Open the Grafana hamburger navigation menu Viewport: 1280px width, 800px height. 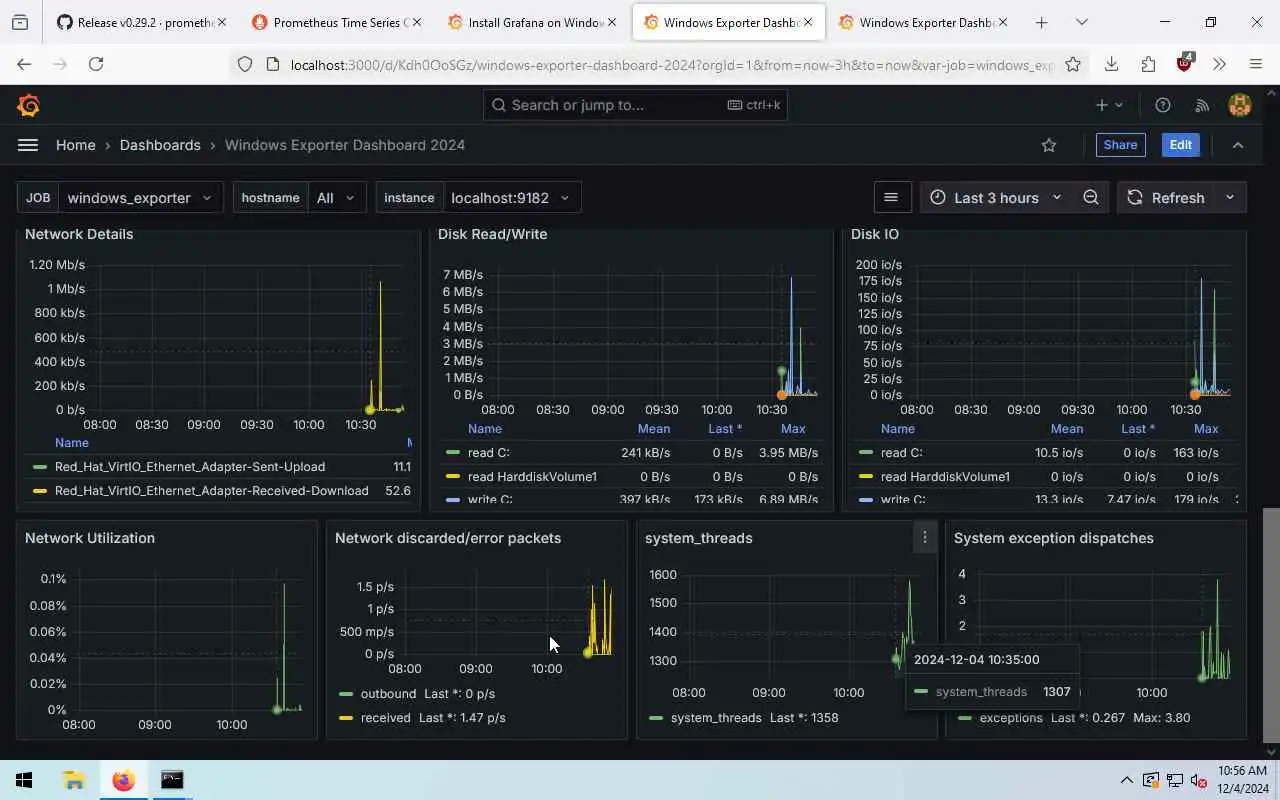pos(28,145)
